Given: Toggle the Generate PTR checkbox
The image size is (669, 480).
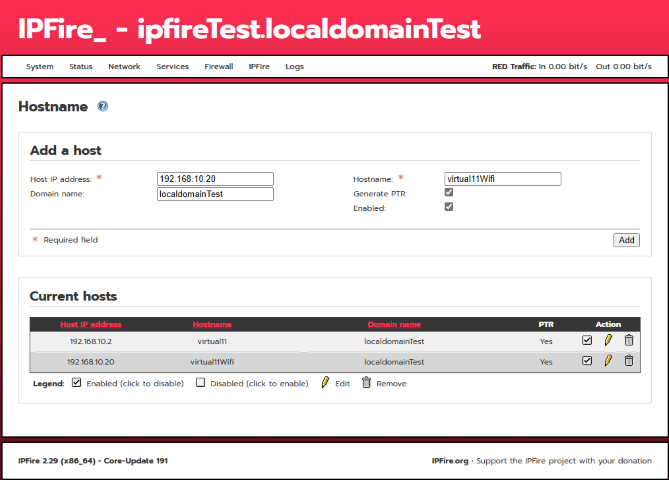Looking at the screenshot, I should [x=449, y=192].
